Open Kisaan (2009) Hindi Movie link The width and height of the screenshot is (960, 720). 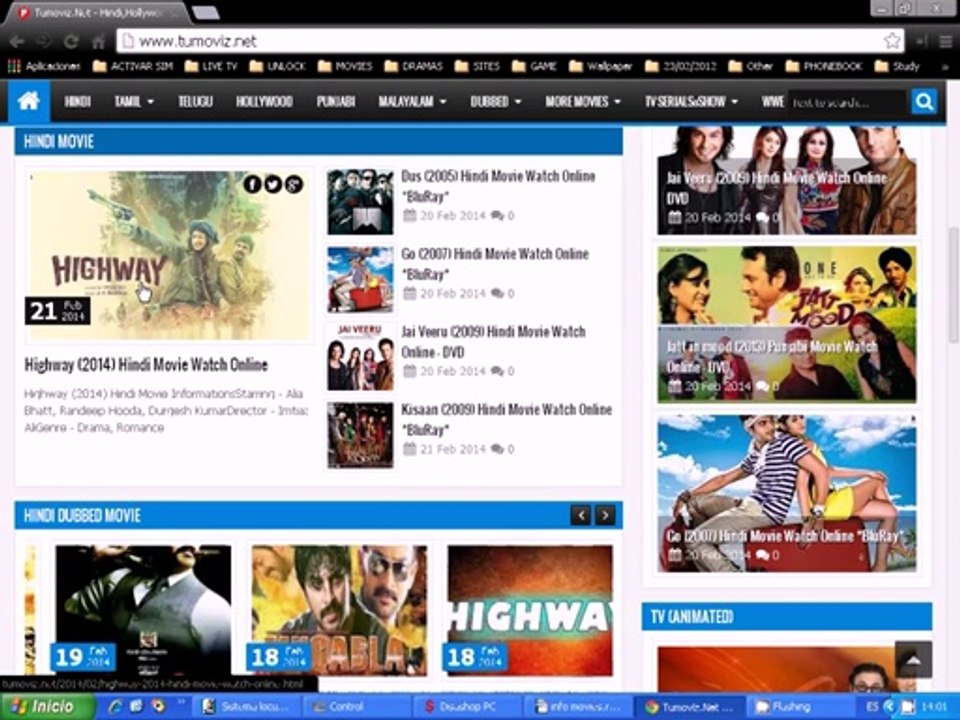click(507, 419)
